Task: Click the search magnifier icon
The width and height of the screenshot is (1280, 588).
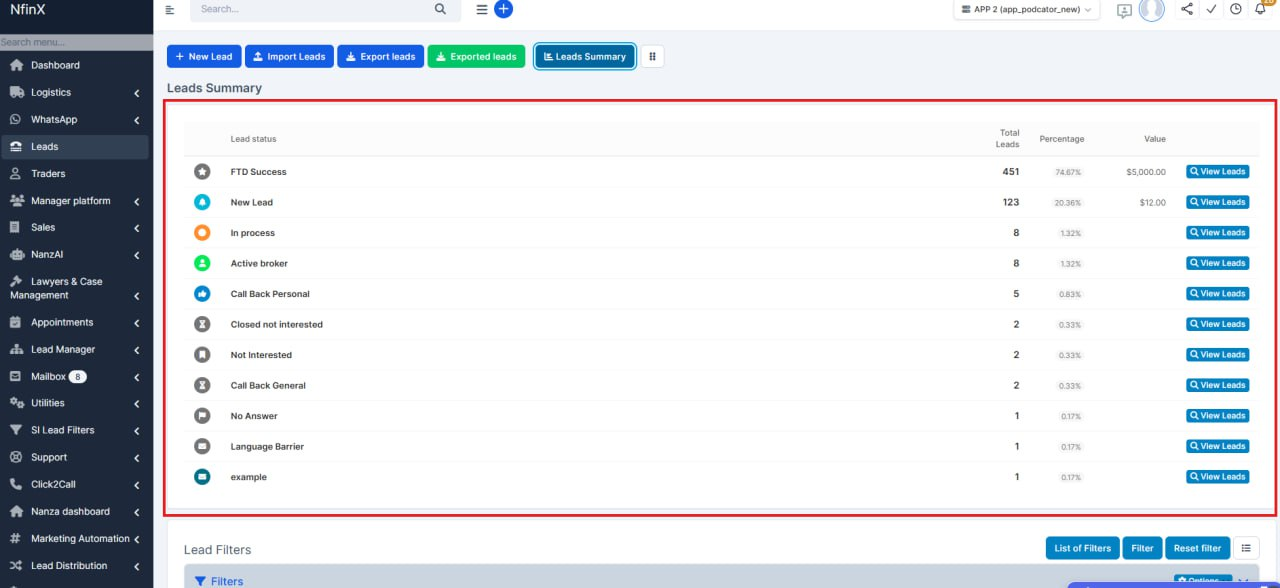Action: (440, 9)
